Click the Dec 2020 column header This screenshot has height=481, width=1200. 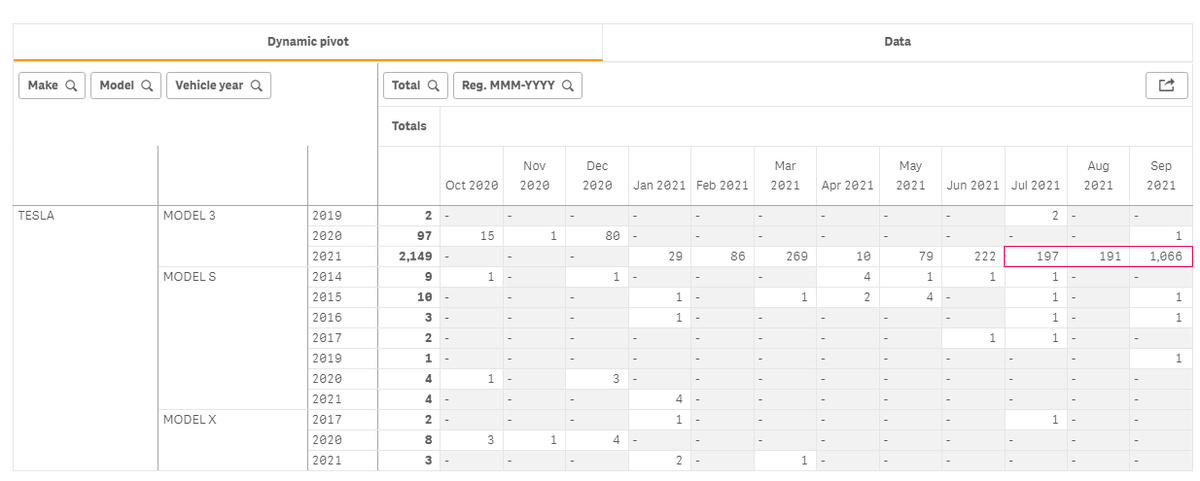[597, 176]
